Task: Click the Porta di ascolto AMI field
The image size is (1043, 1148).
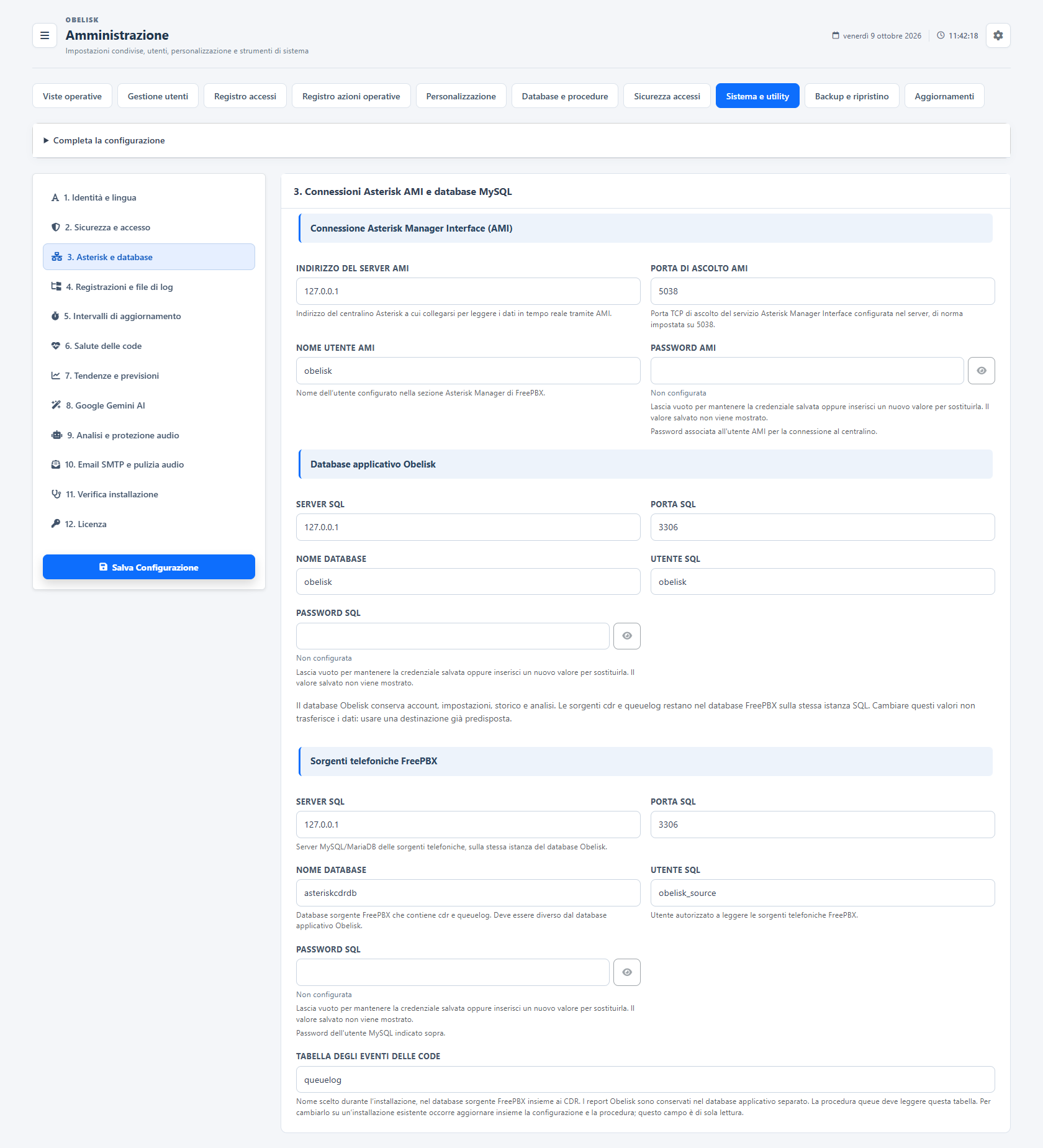Action: click(x=823, y=291)
